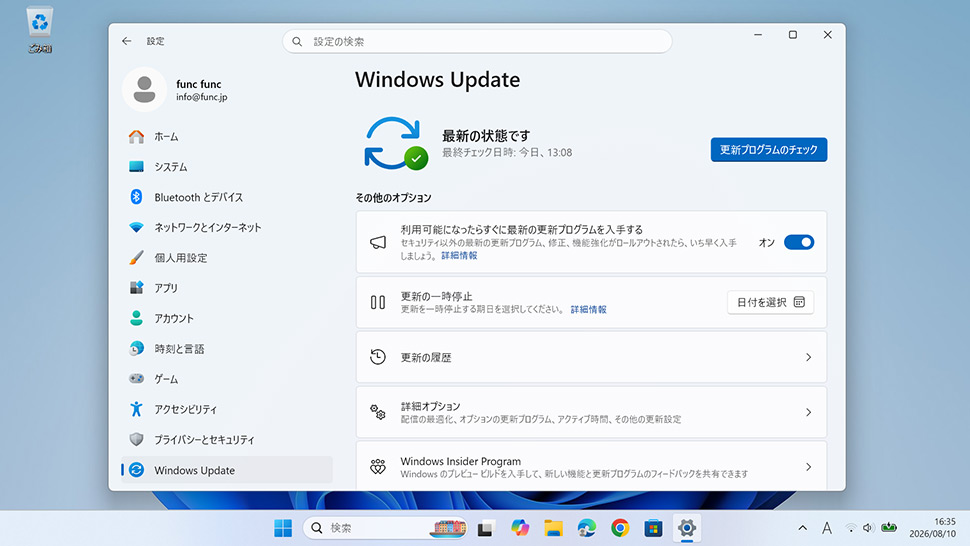This screenshot has height=546, width=970.
Task: Select システム in the sidebar
Action: pos(227,167)
